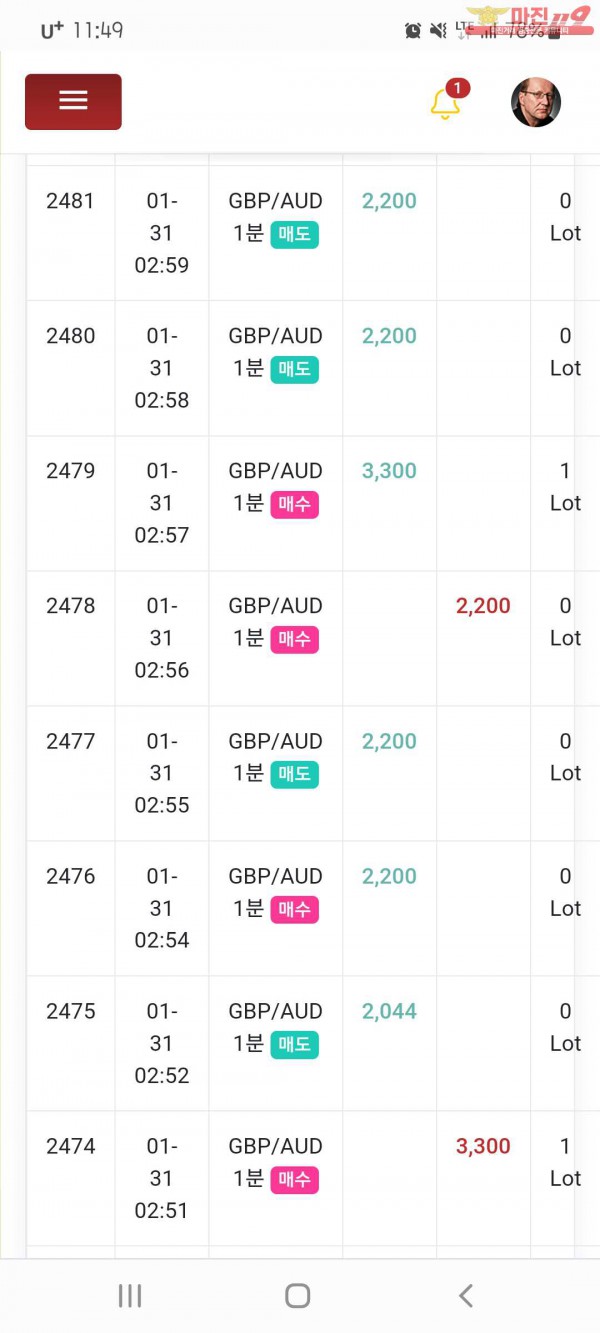
Task: Tap the Android recent apps icon
Action: tap(130, 1296)
